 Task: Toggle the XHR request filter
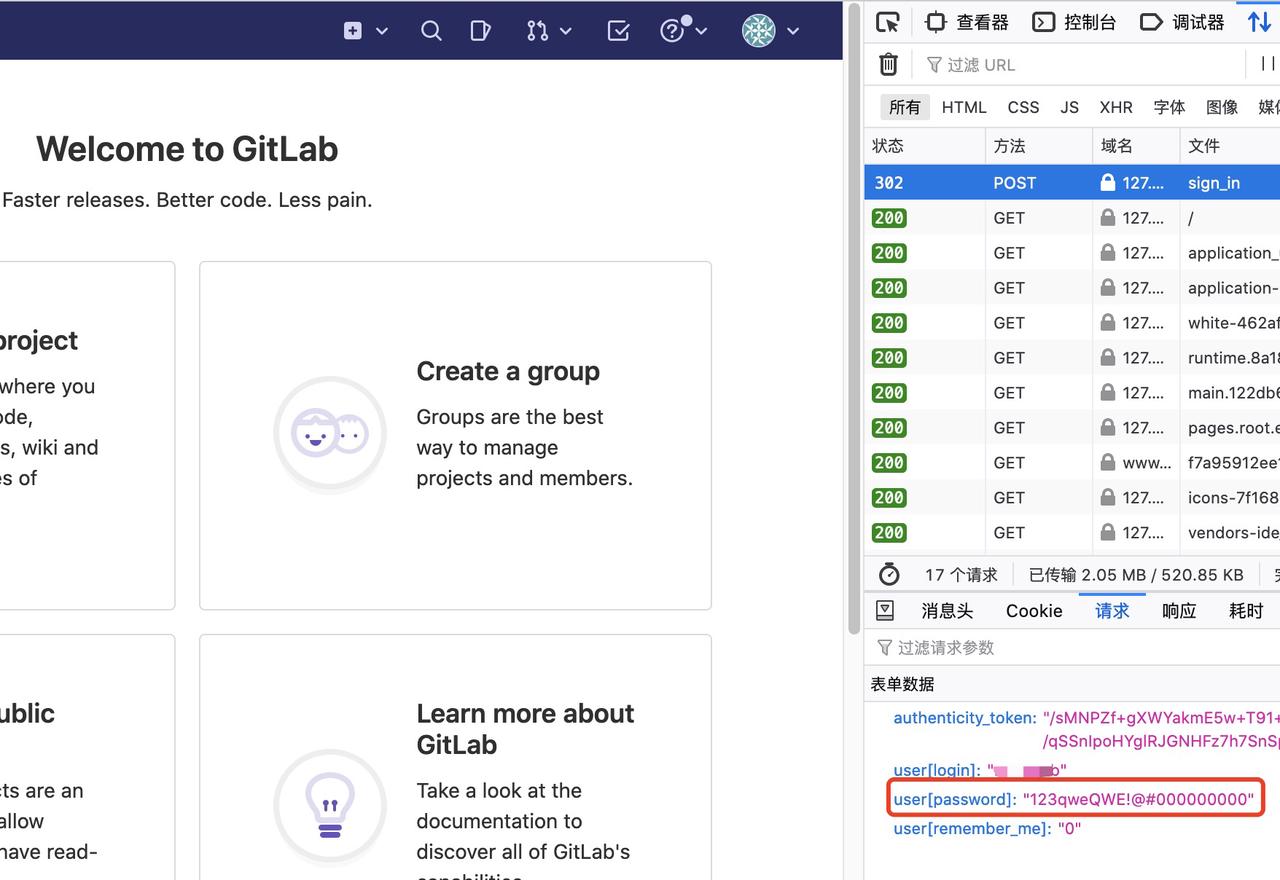point(1116,107)
